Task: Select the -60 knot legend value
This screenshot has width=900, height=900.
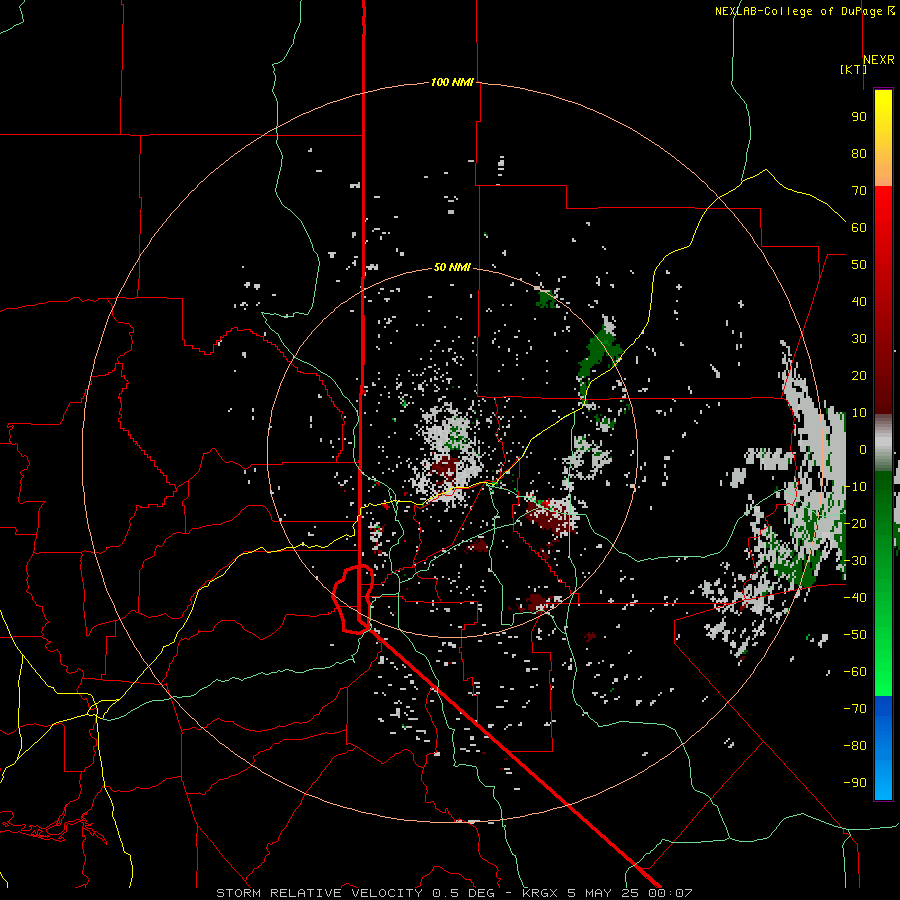Action: pyautogui.click(x=855, y=672)
